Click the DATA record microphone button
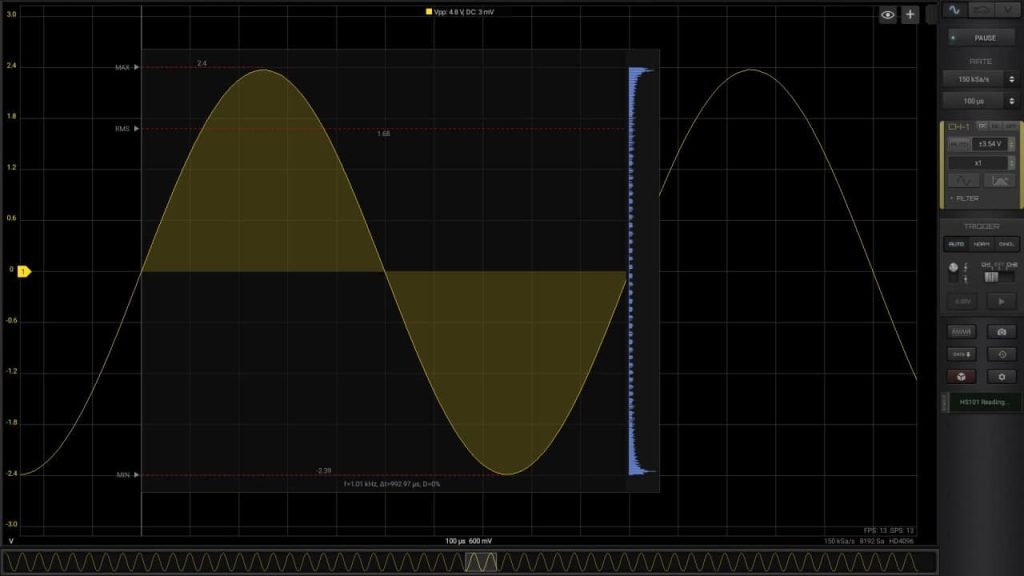1024x576 pixels. (x=961, y=354)
